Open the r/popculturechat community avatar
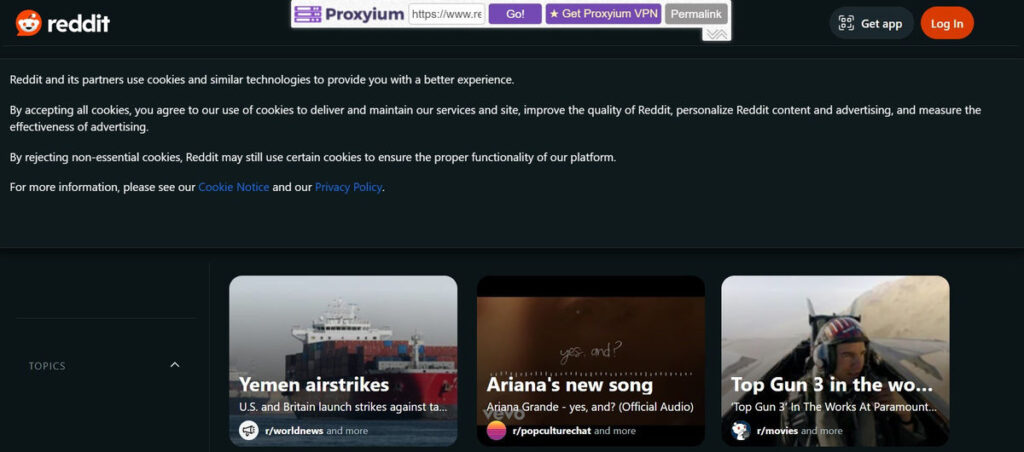1024x452 pixels. pyautogui.click(x=497, y=430)
